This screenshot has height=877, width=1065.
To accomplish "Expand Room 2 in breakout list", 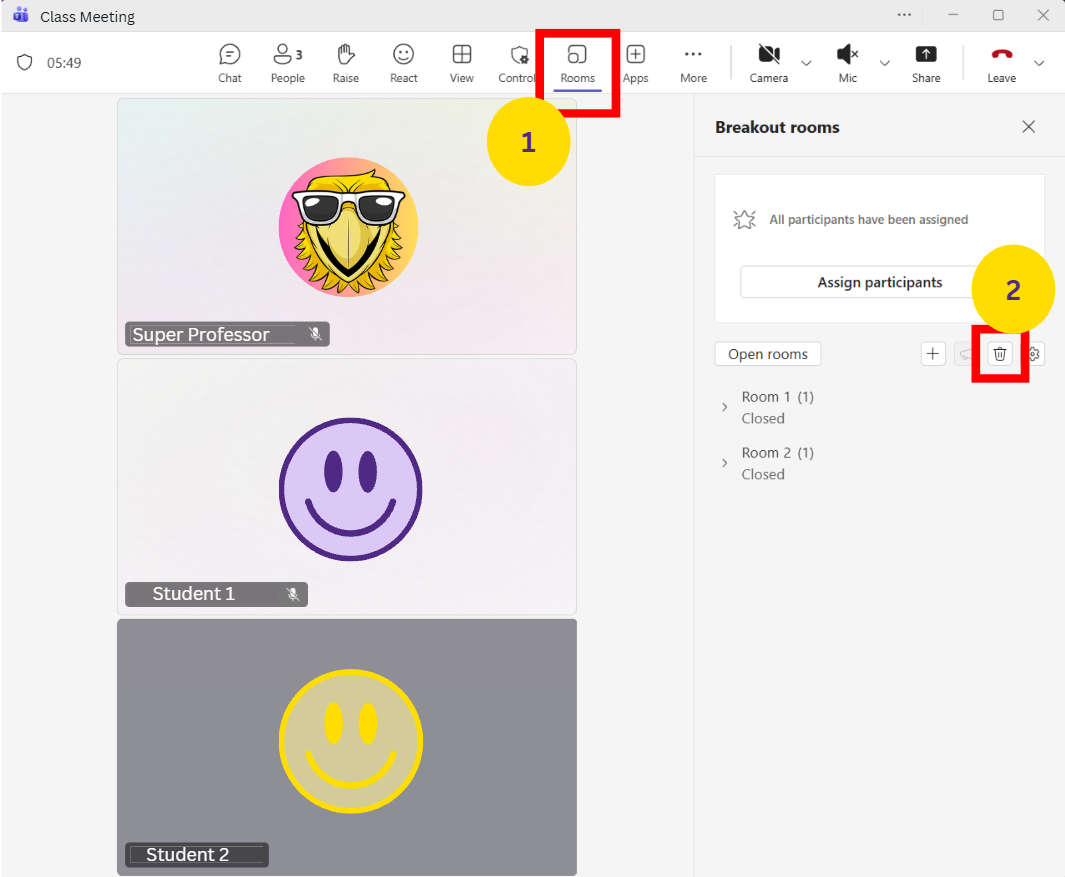I will click(x=725, y=463).
